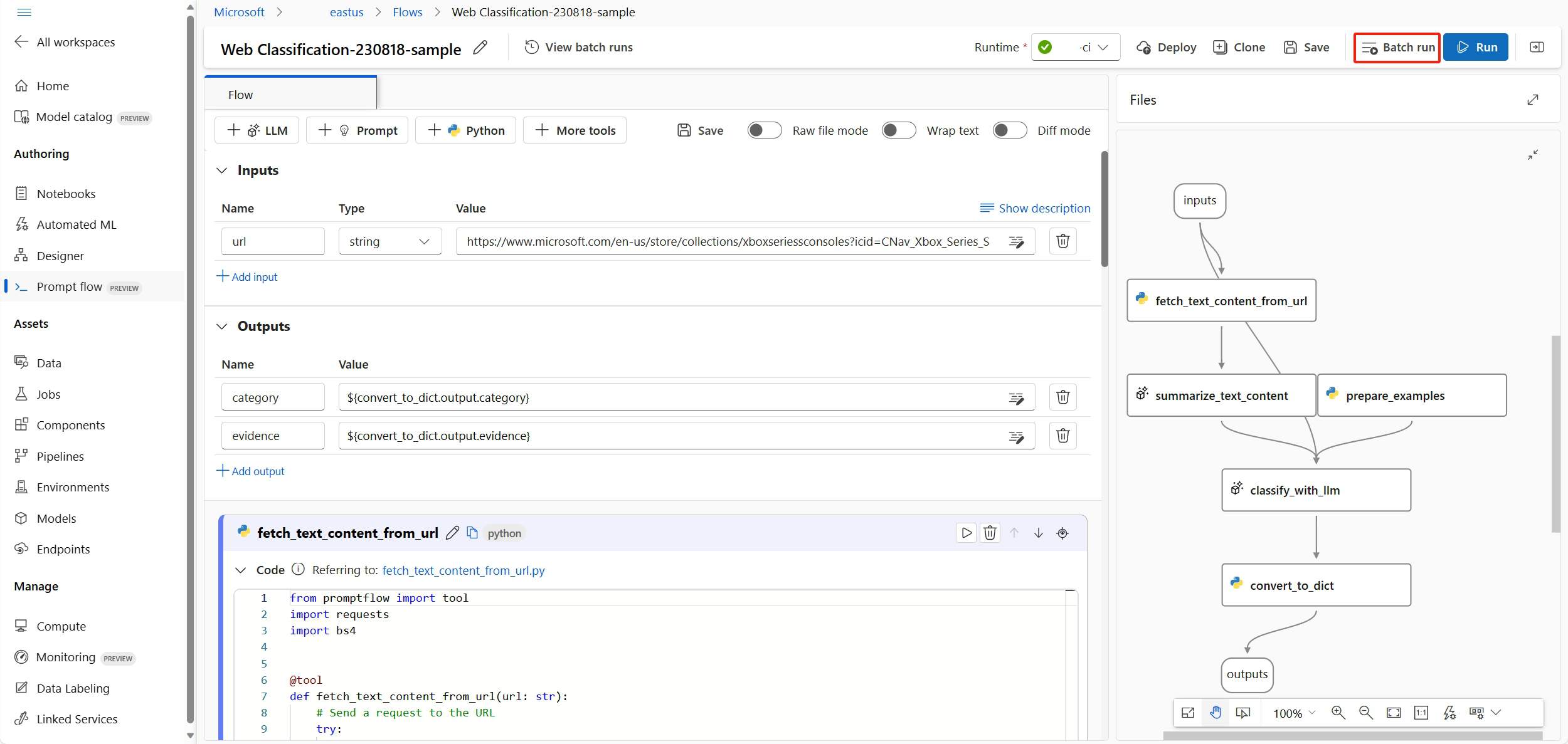Select the convert_to_dict graph node

click(x=1316, y=585)
